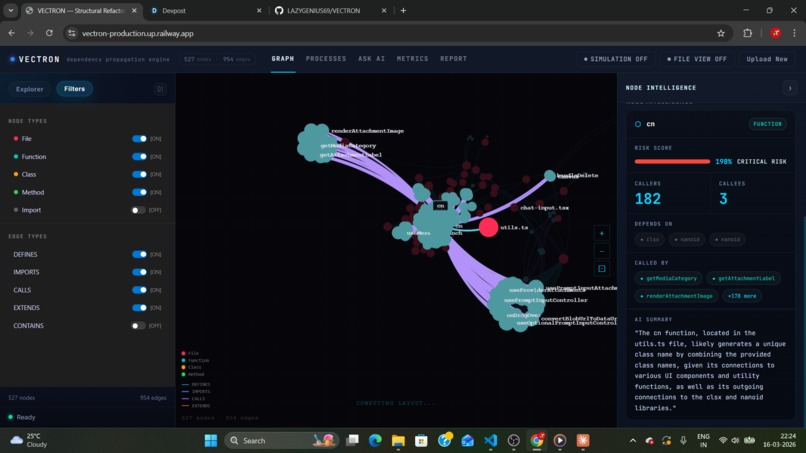Click renderAttachmentImage caller chip
The image size is (806, 453).
click(675, 296)
